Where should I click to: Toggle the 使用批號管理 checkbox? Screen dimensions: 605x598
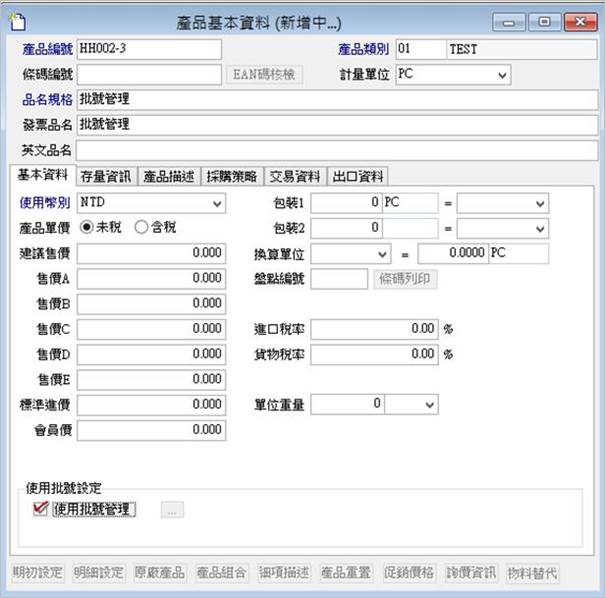40,509
